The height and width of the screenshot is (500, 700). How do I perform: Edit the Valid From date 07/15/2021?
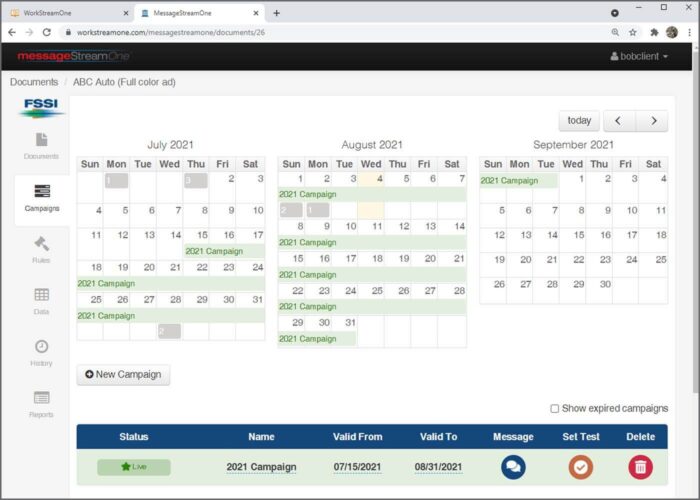click(x=357, y=467)
